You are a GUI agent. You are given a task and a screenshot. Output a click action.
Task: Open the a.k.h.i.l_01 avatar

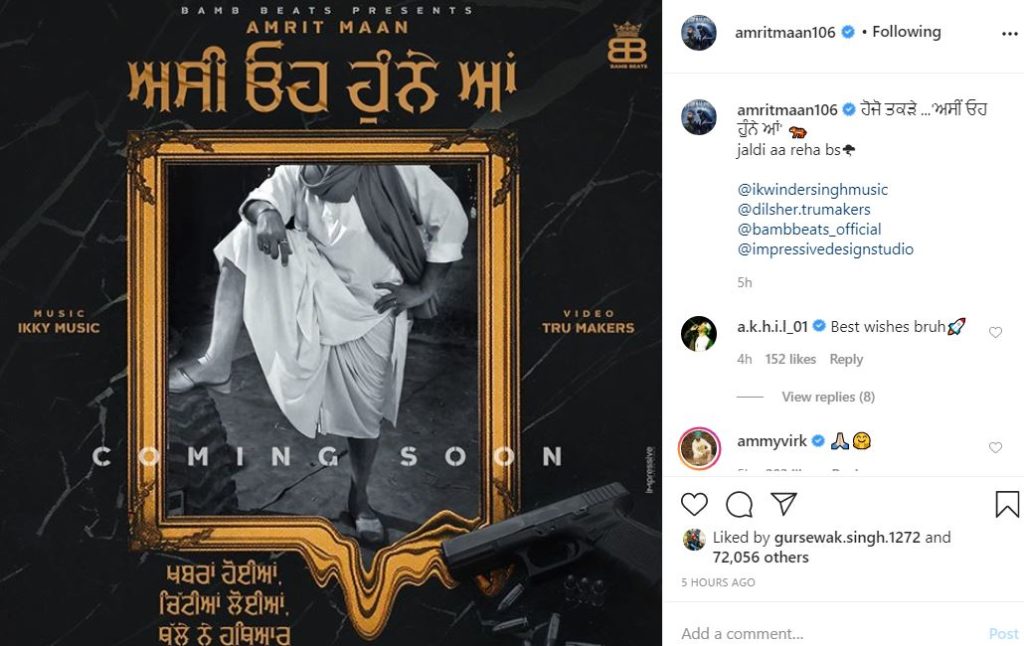(x=699, y=334)
